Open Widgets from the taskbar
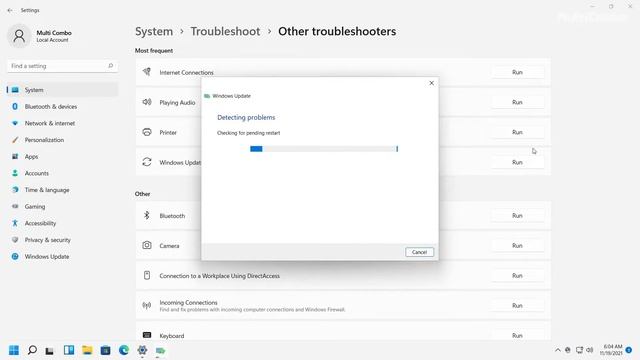This screenshot has height=360, width=640. (69, 350)
